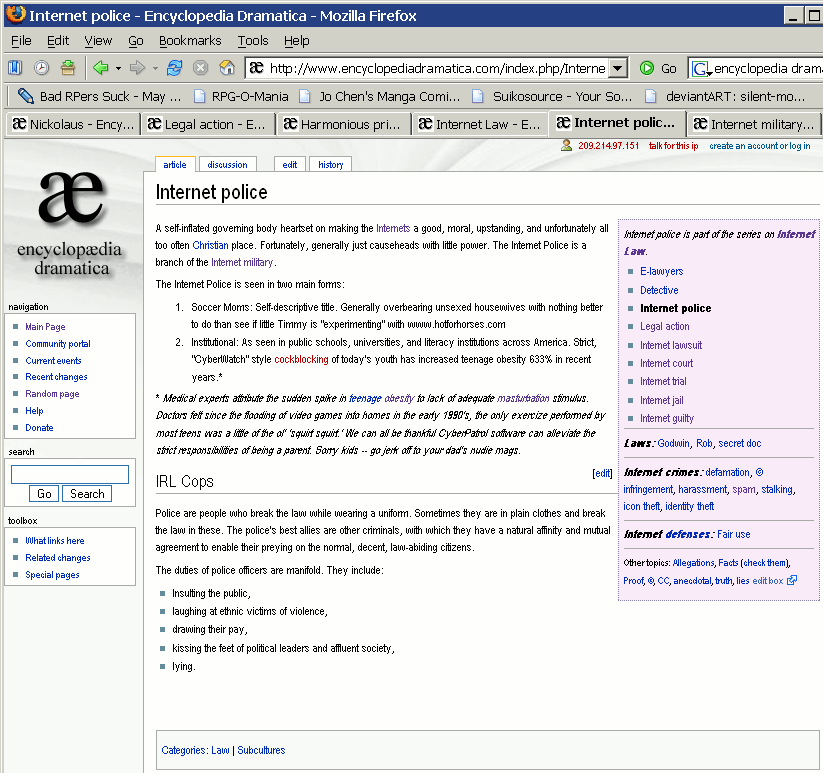Click the external link icon after edit box

click(x=792, y=580)
